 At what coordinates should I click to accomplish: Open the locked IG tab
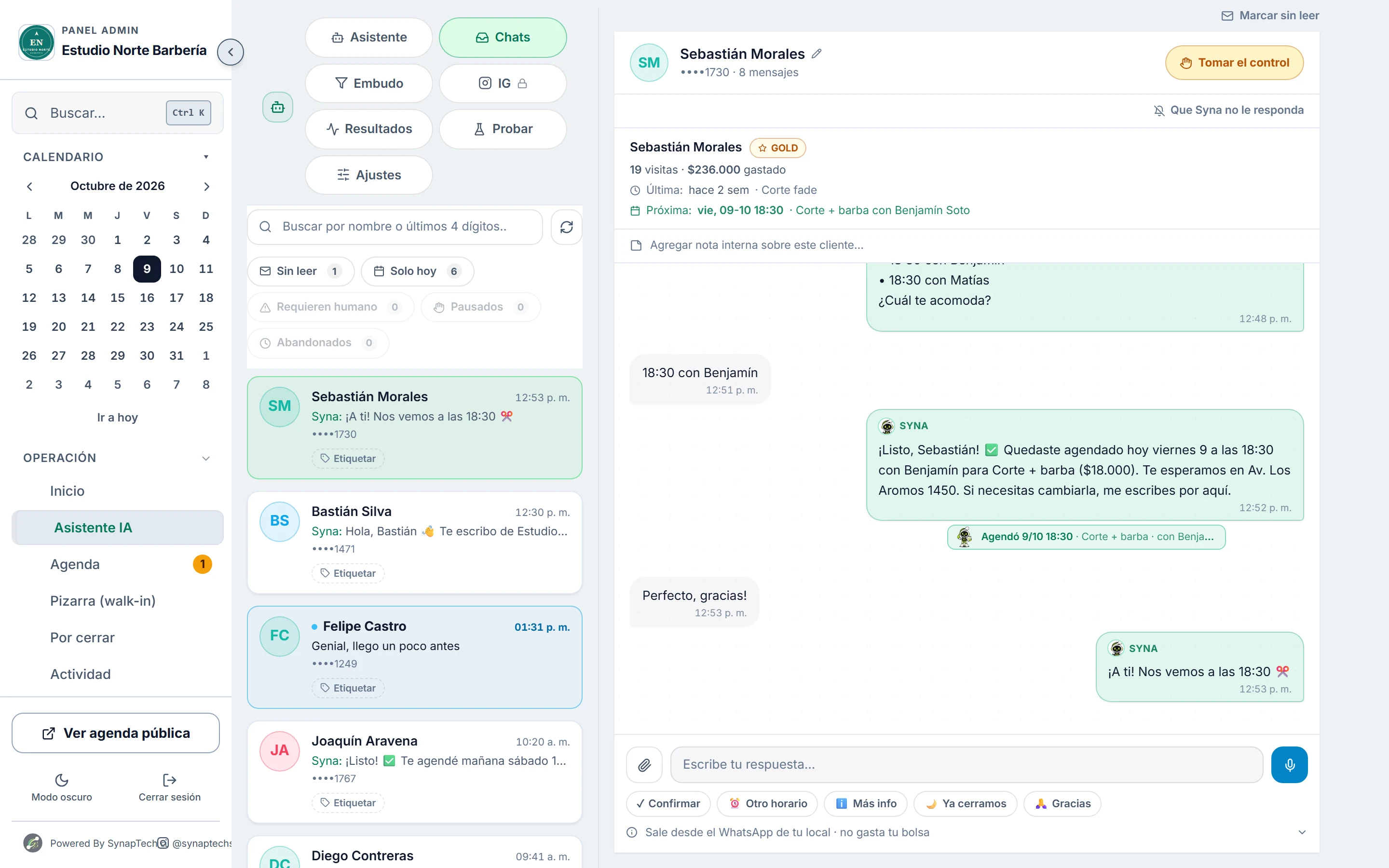[x=503, y=83]
